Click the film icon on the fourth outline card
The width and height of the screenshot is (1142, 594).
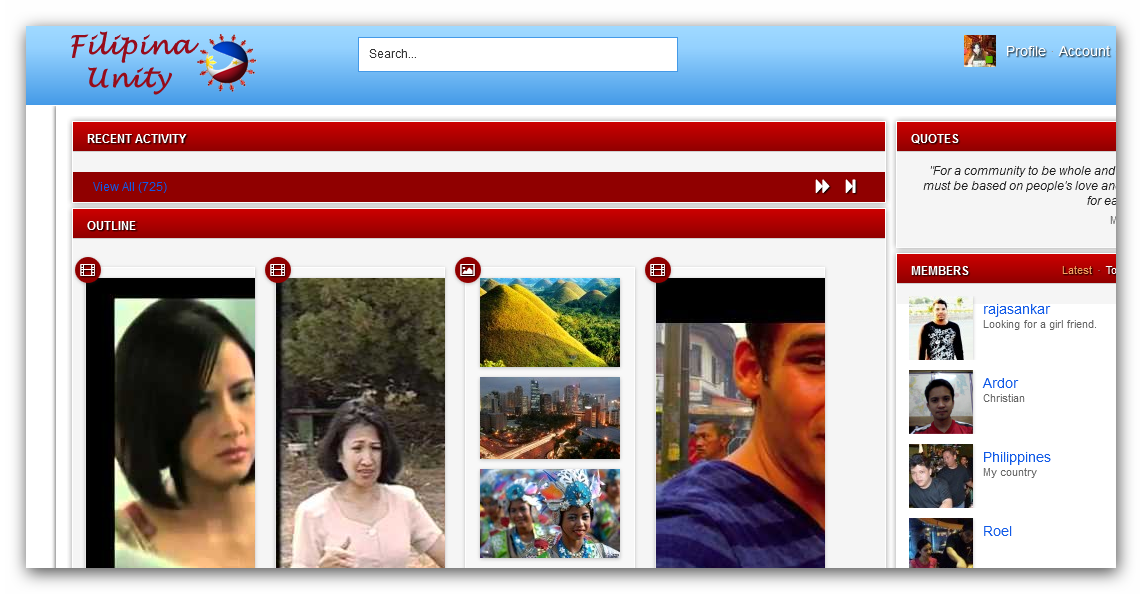tap(658, 270)
